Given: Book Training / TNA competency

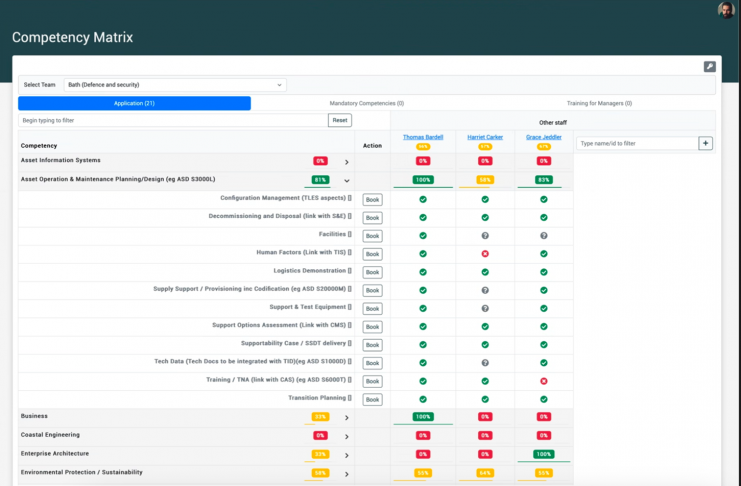Looking at the screenshot, I should 372,382.
